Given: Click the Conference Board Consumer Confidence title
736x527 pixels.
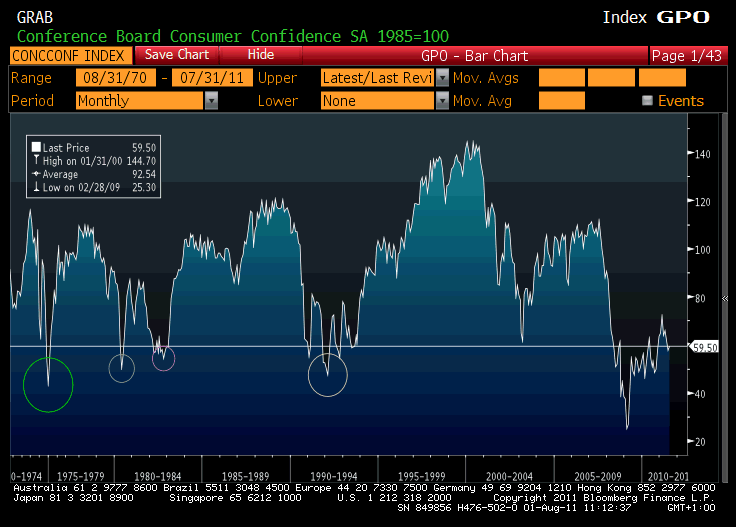Looking at the screenshot, I should pos(233,36).
